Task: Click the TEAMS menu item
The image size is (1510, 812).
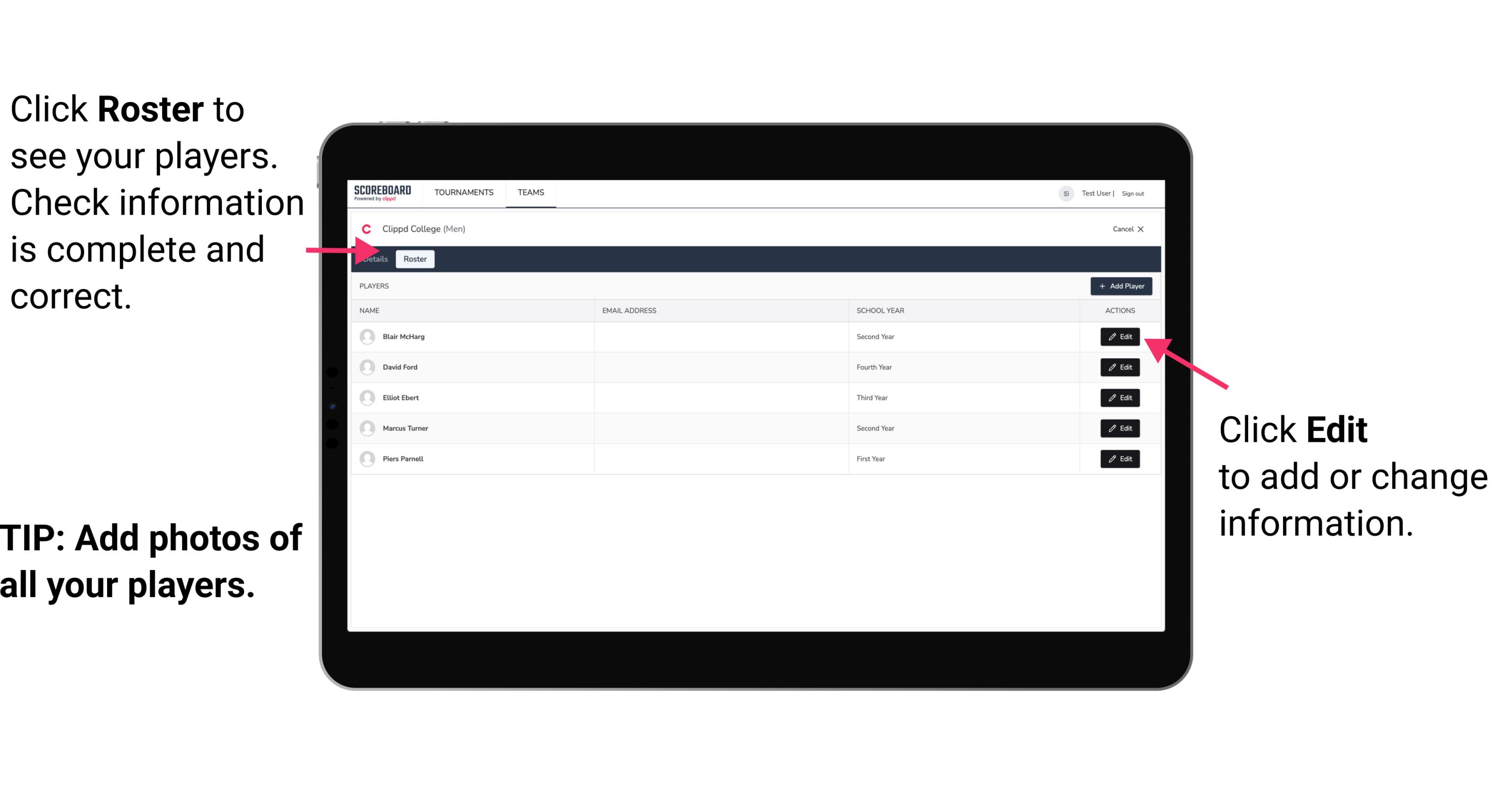Action: (530, 192)
